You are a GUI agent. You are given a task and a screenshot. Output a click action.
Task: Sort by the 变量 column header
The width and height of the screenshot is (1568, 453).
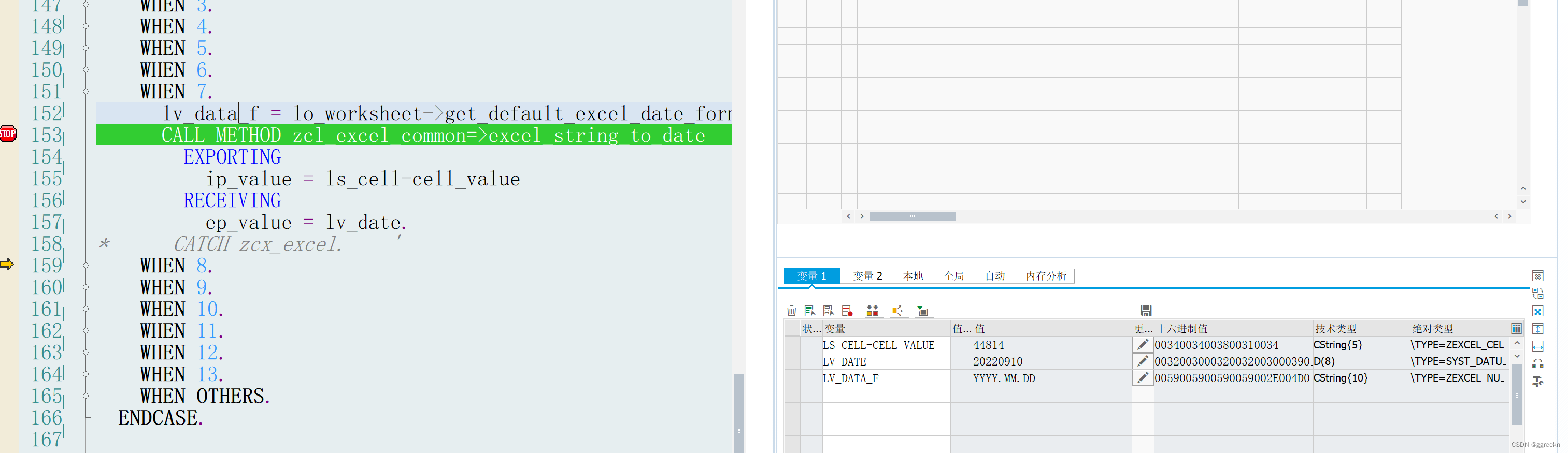[x=886, y=328]
